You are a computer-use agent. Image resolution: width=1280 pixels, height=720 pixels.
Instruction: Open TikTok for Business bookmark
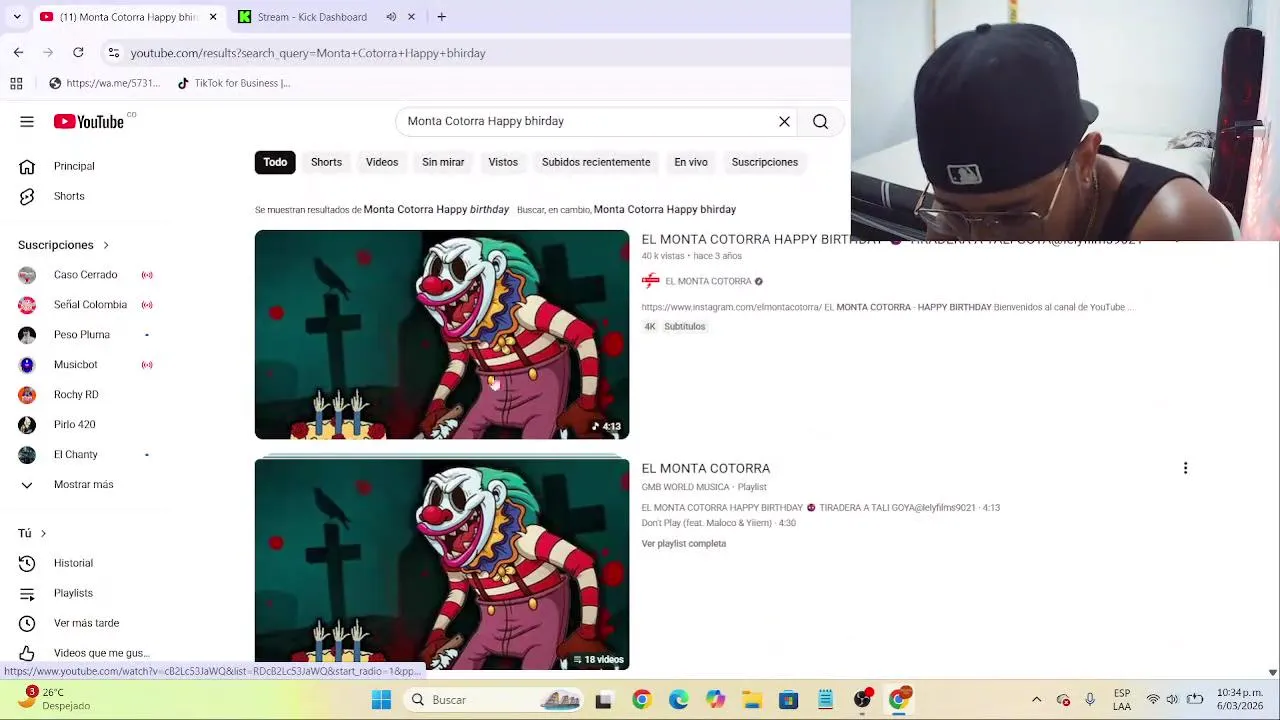(x=233, y=84)
